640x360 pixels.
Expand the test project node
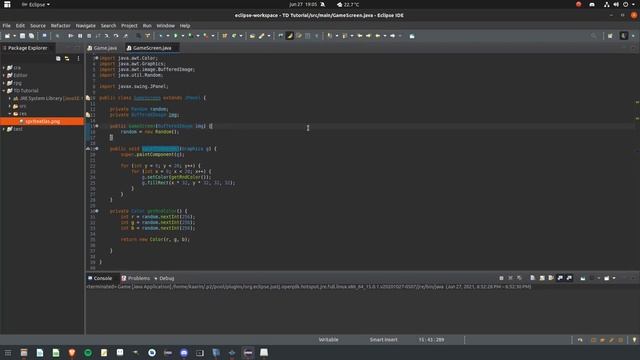[4, 129]
